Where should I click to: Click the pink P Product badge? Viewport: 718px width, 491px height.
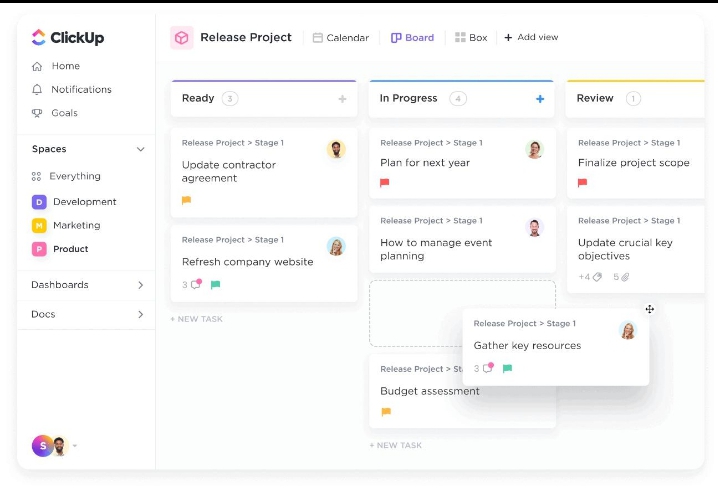click(x=39, y=249)
